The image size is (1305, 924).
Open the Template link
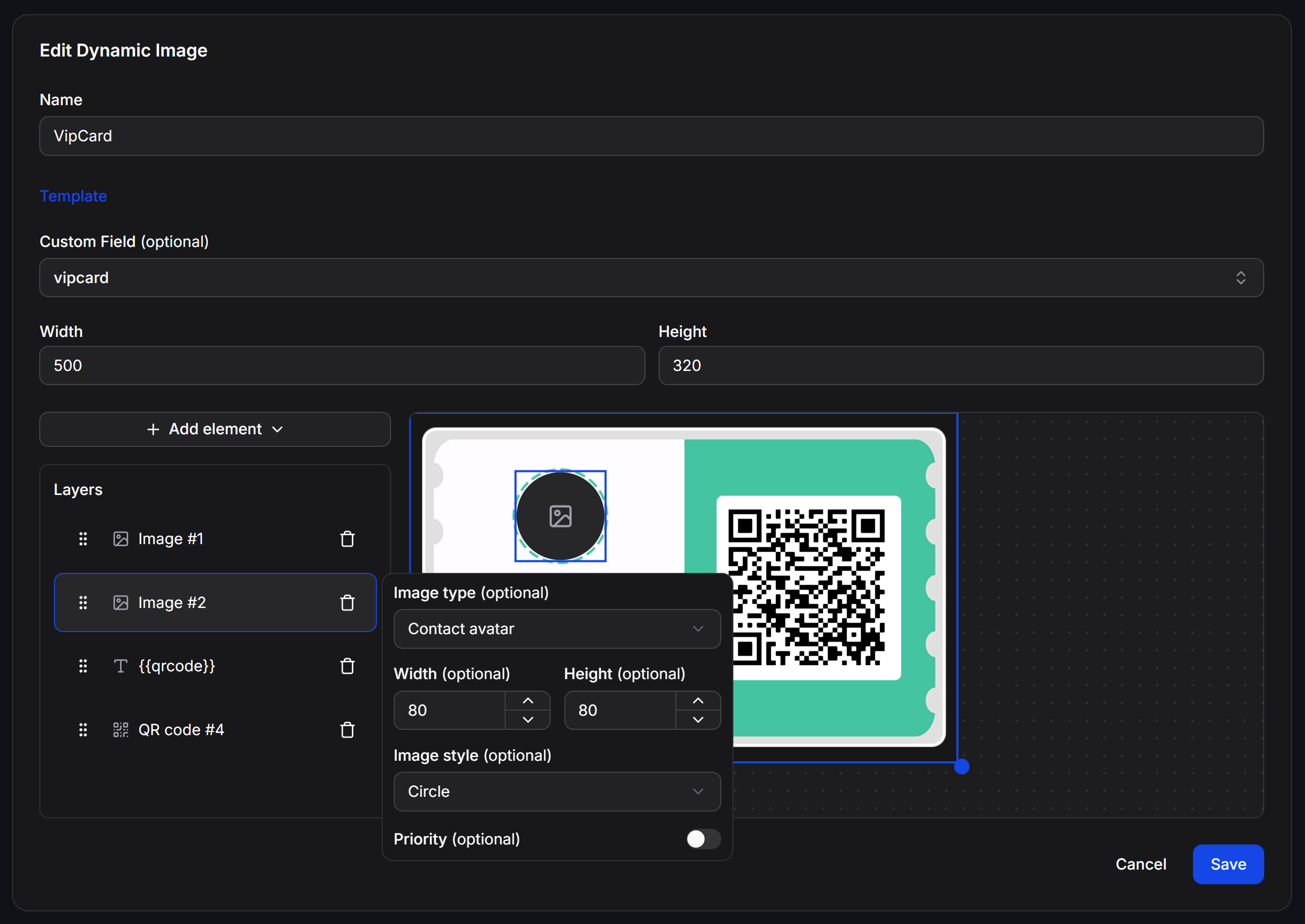73,196
